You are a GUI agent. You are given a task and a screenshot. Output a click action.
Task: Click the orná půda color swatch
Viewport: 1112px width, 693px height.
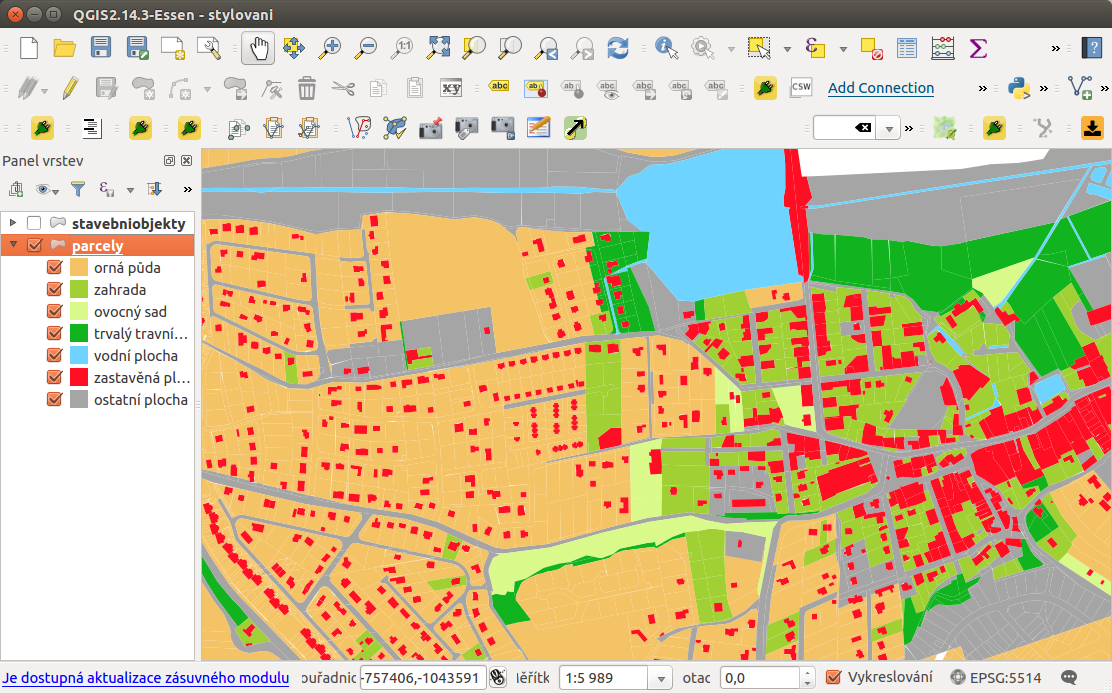(79, 267)
